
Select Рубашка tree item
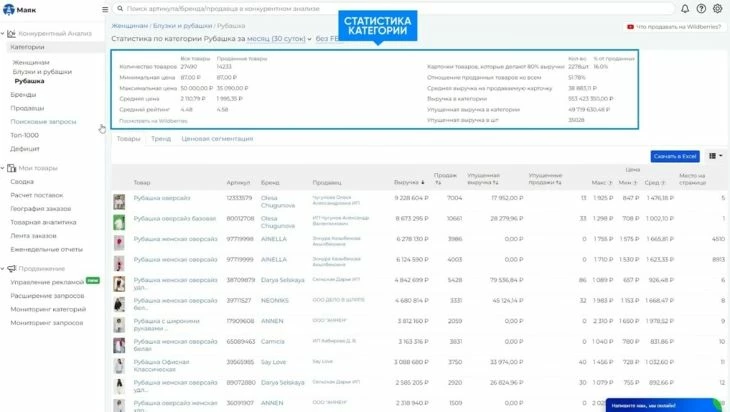coord(29,81)
